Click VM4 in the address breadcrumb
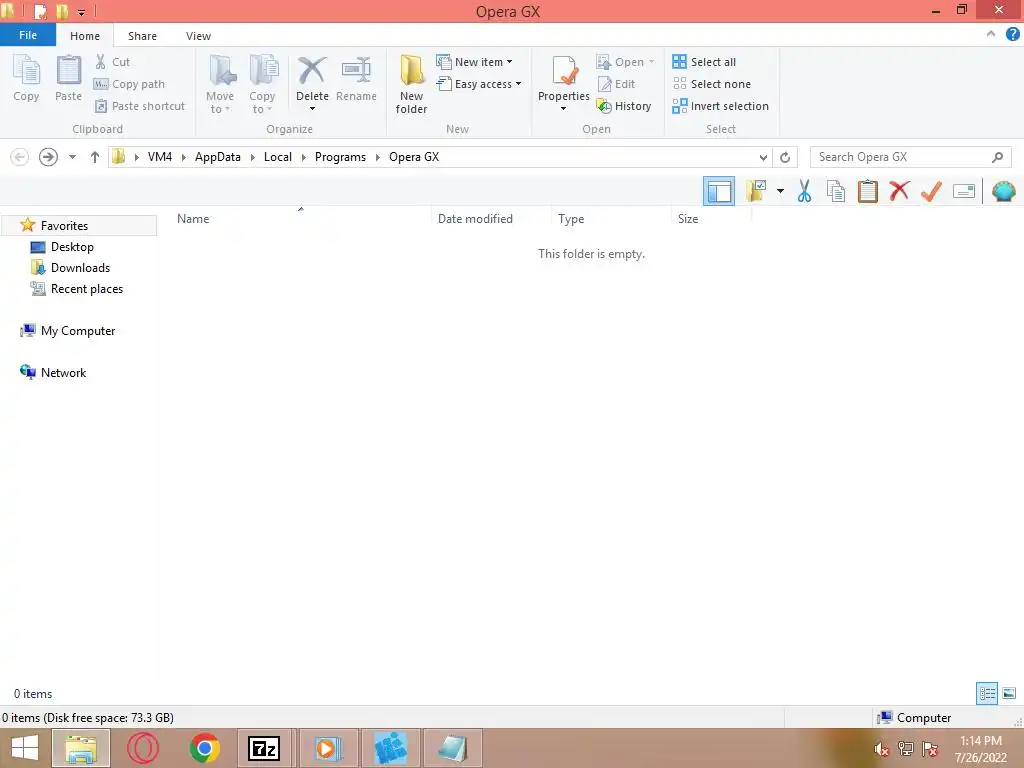This screenshot has height=768, width=1024. click(160, 157)
